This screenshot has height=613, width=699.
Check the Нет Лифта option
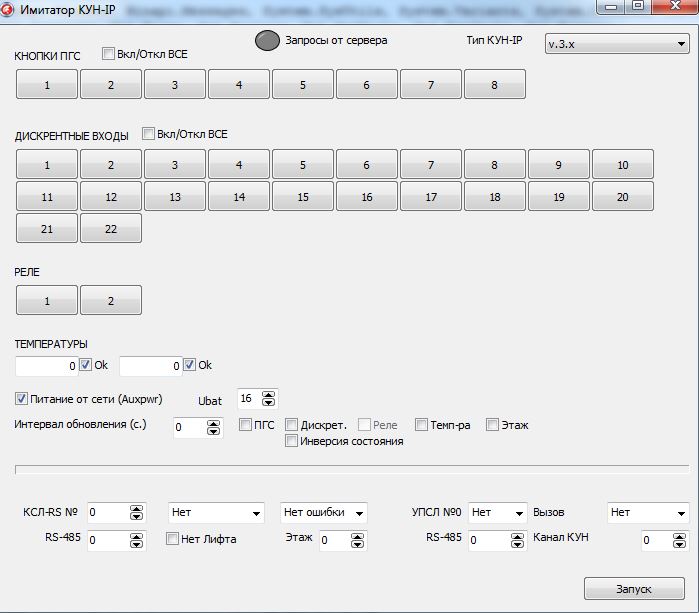click(x=173, y=539)
